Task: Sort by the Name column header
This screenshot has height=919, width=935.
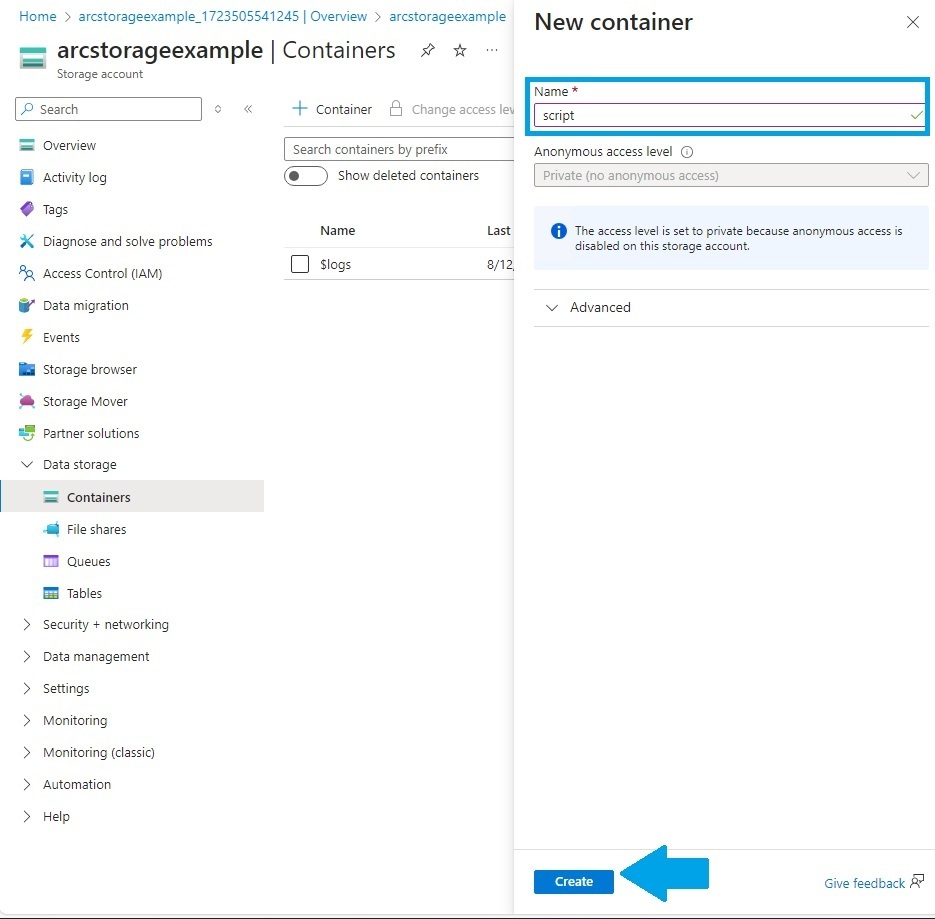Action: tap(338, 231)
